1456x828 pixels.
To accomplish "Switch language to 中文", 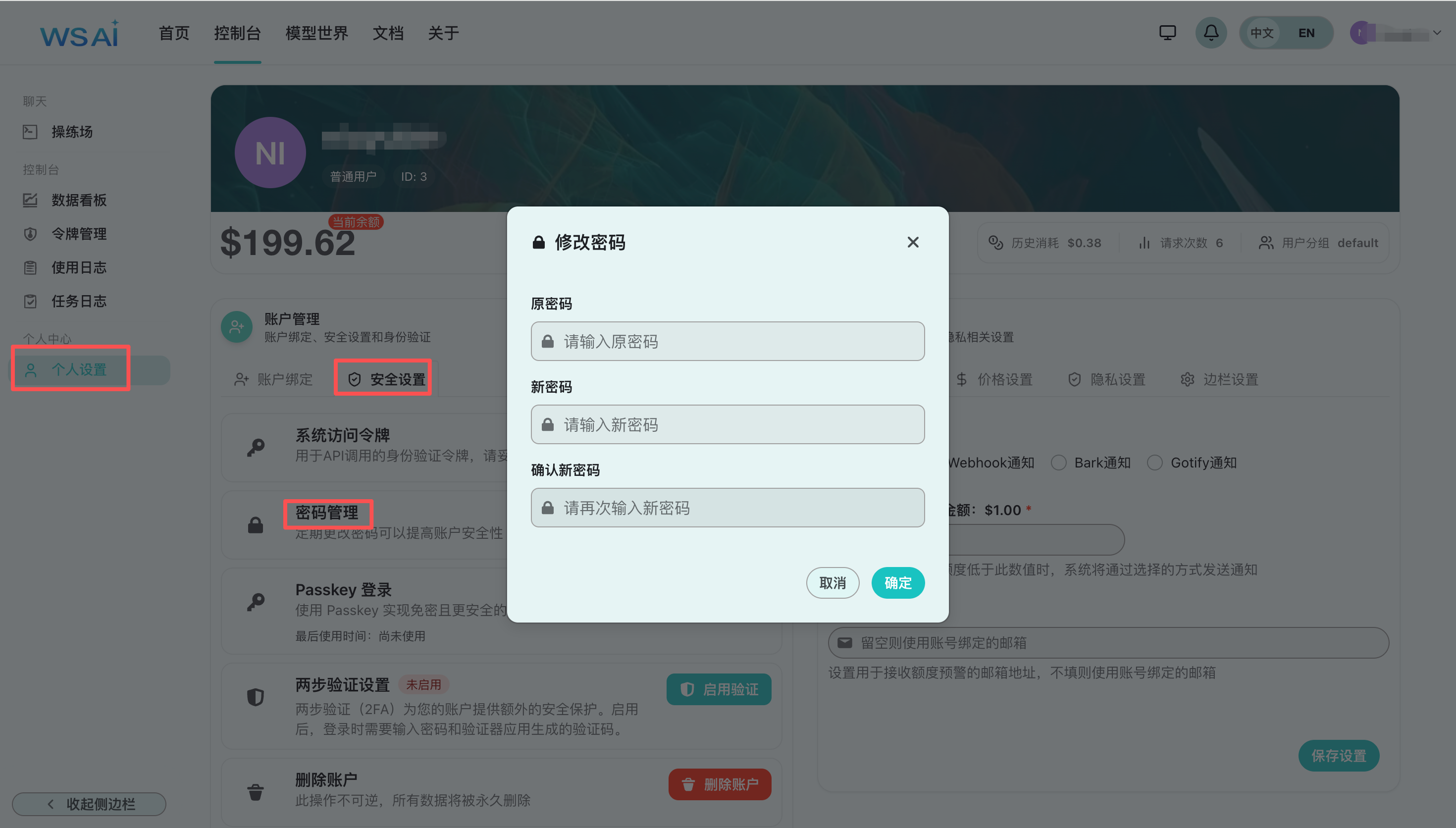I will tap(1261, 33).
